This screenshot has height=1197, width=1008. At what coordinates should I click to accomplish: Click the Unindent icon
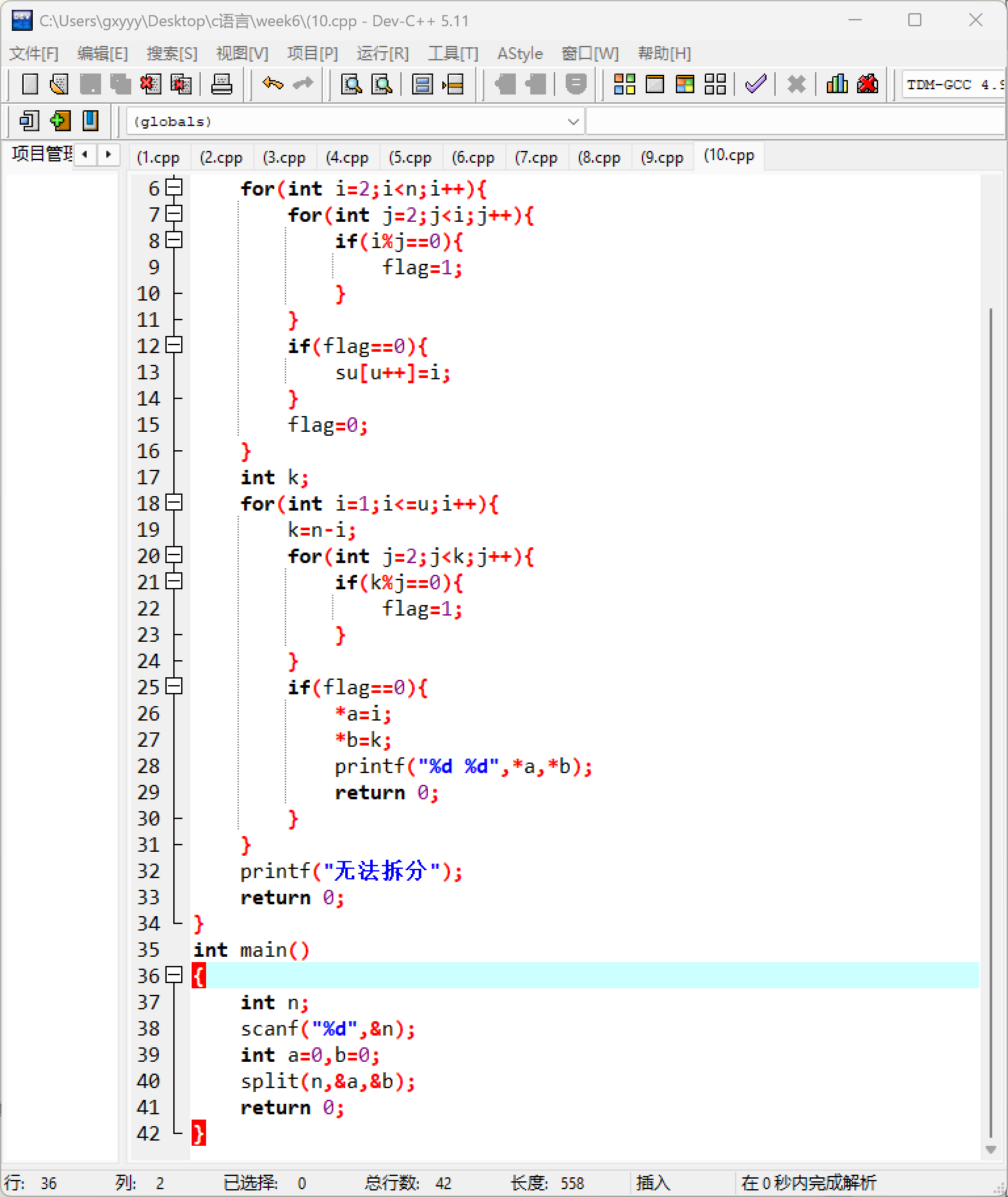[x=535, y=84]
